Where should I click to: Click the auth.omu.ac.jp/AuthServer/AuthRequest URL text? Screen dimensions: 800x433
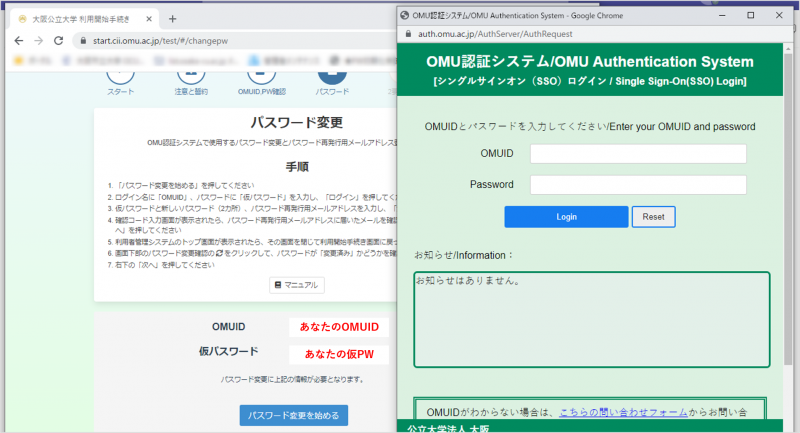495,34
